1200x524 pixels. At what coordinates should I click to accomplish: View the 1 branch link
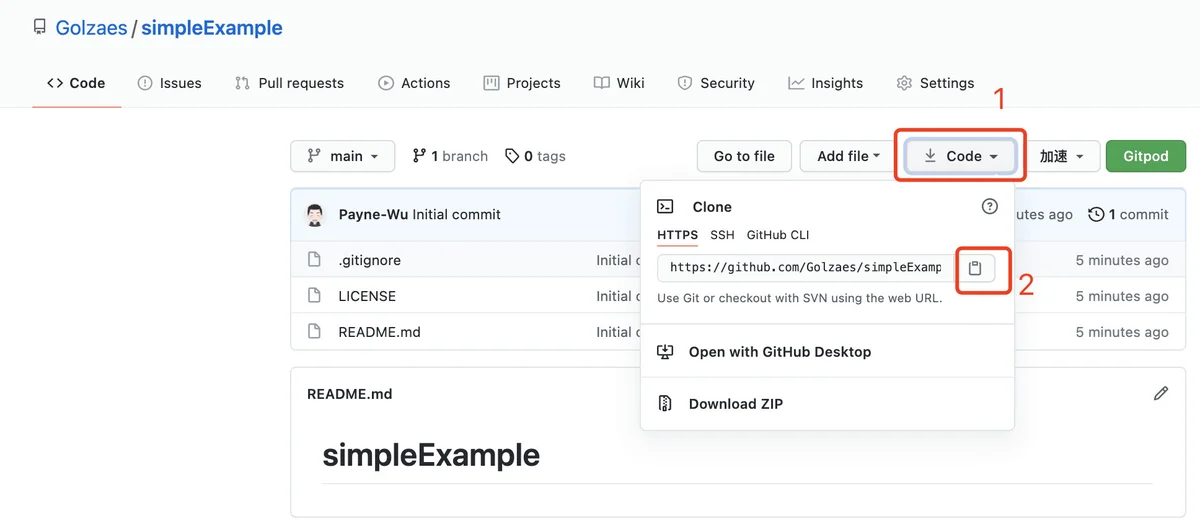pos(450,156)
